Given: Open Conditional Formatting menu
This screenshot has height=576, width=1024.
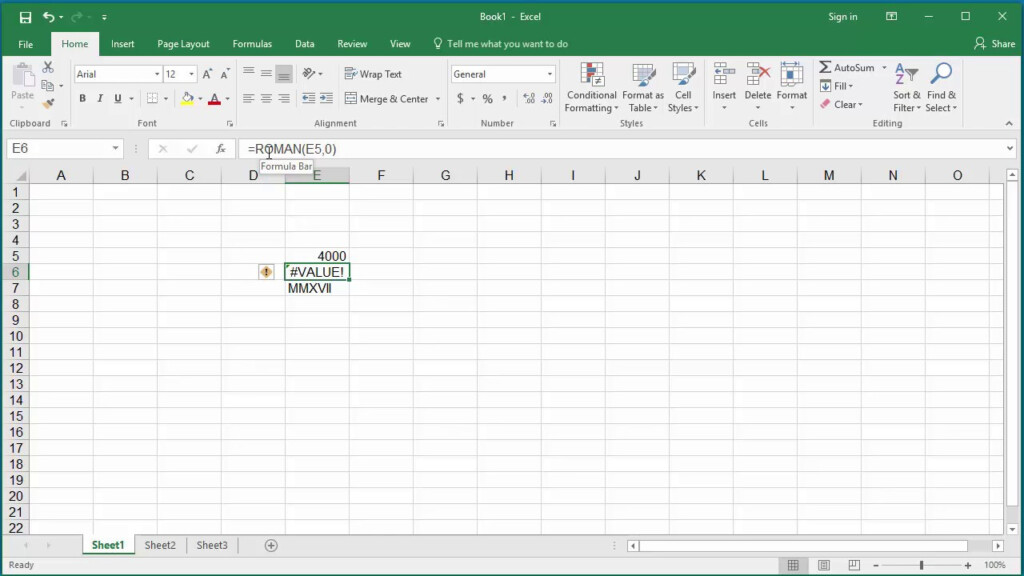Looking at the screenshot, I should coord(591,88).
